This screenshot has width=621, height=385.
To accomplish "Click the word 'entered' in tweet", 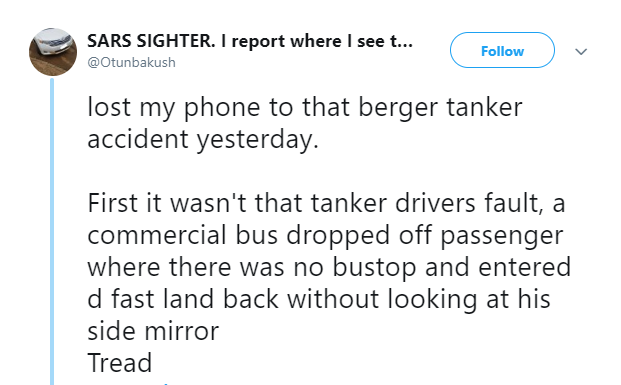I will tap(524, 267).
